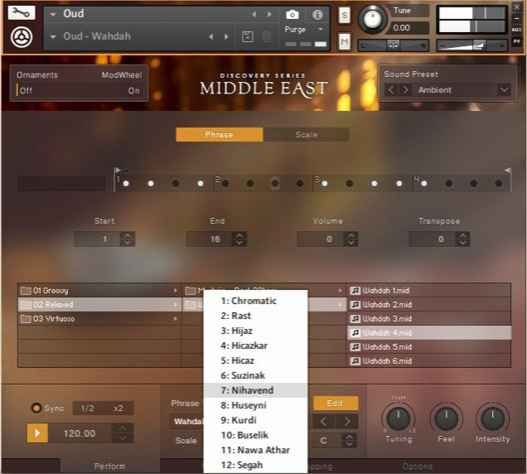
Task: Select previous snapshot arrow beside Oud - Wahdah
Action: [211, 36]
